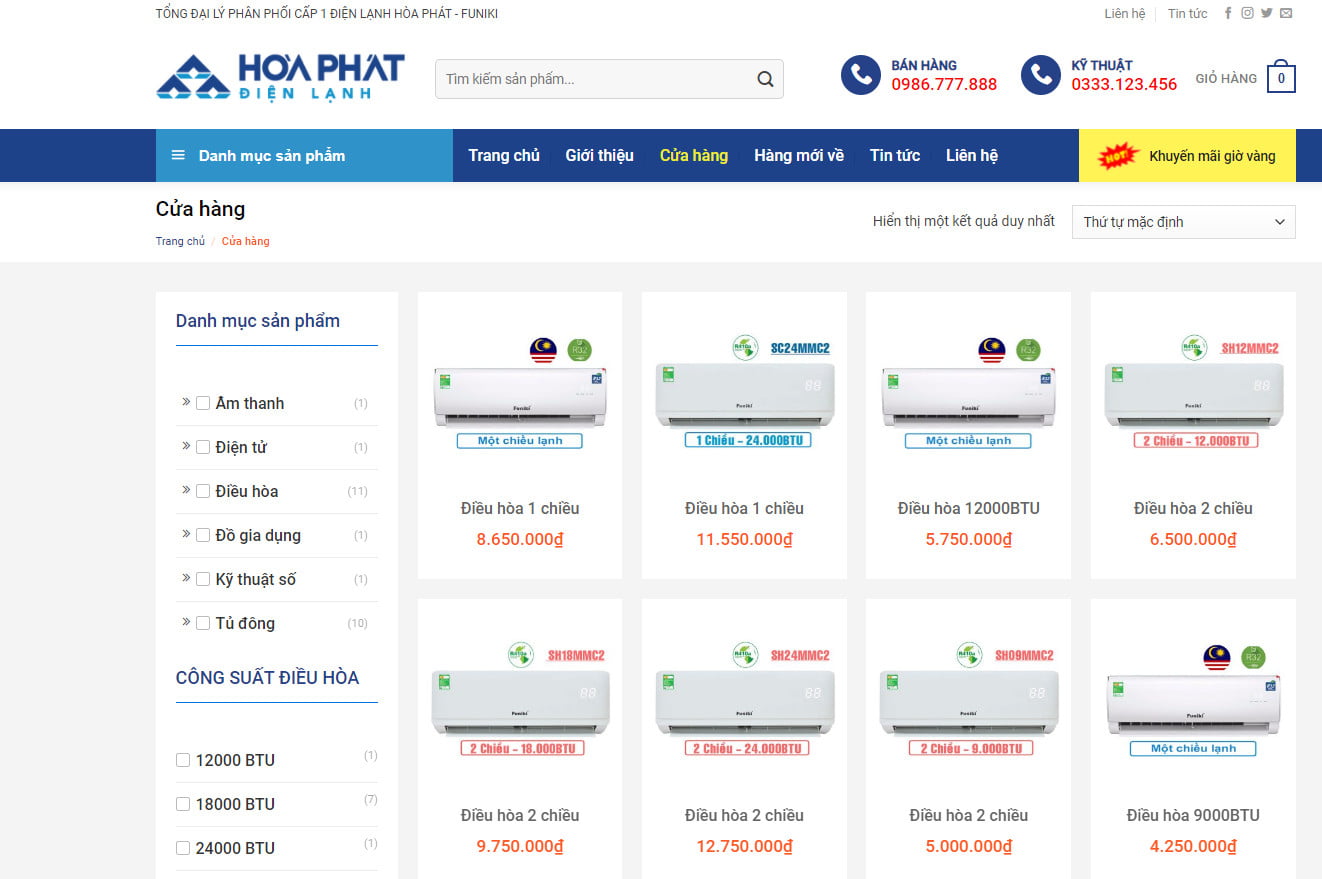The width and height of the screenshot is (1322, 879).
Task: Expand the Danh mục sản phẩm menu
Action: pyautogui.click(x=304, y=155)
